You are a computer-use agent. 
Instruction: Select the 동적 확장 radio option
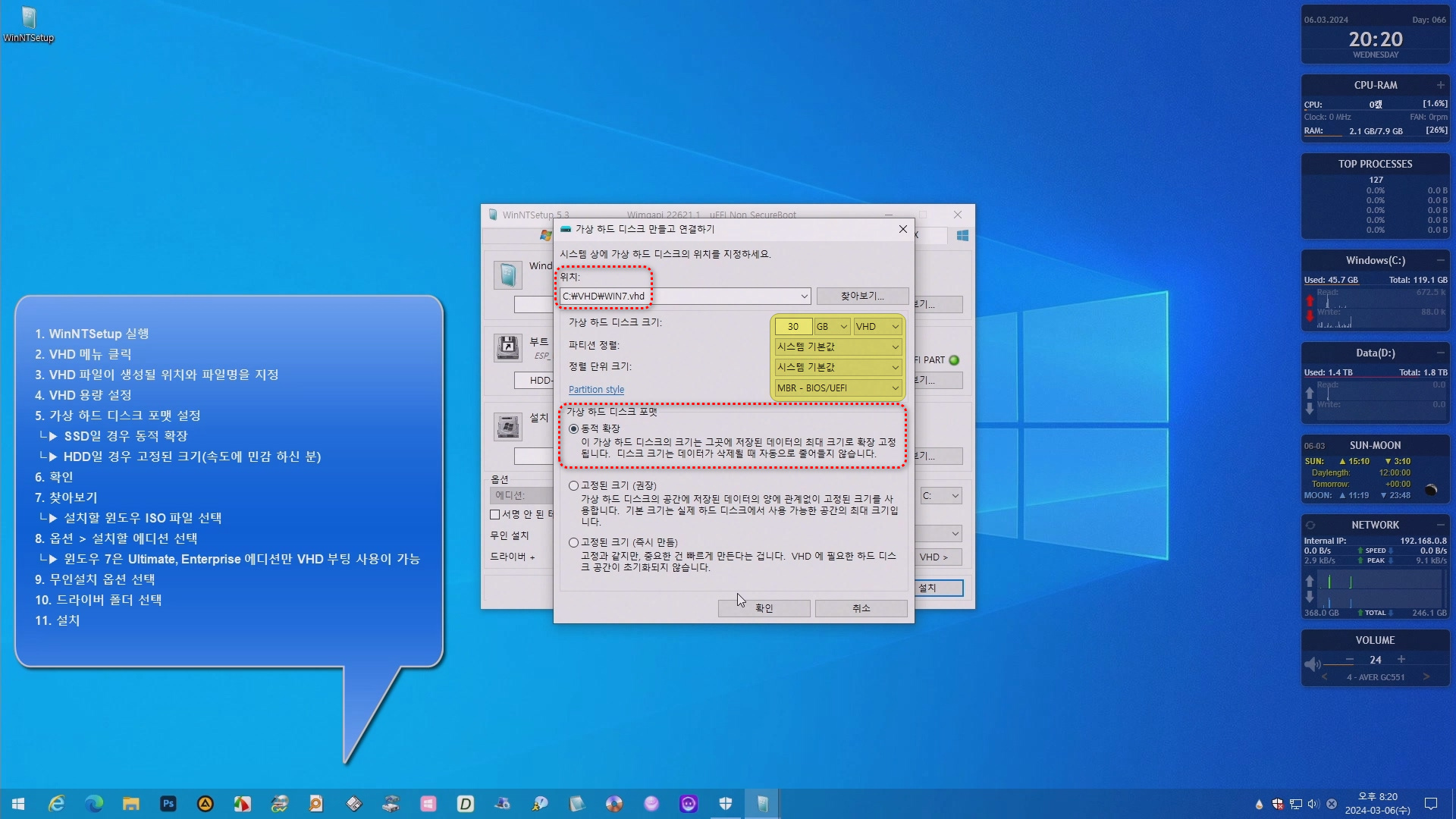573,428
